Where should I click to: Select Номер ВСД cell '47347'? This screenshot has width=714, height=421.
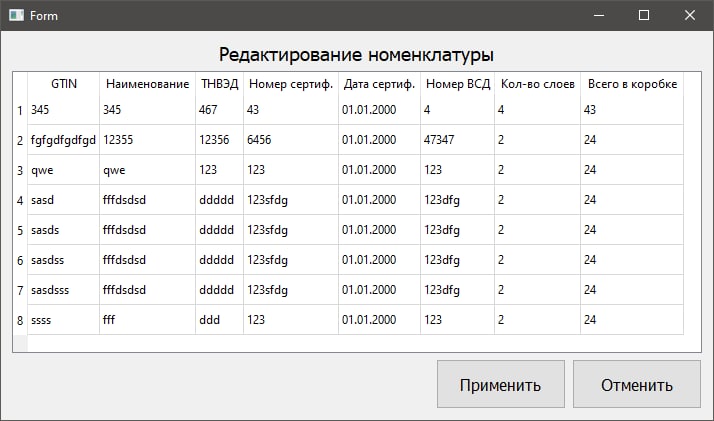(x=458, y=140)
